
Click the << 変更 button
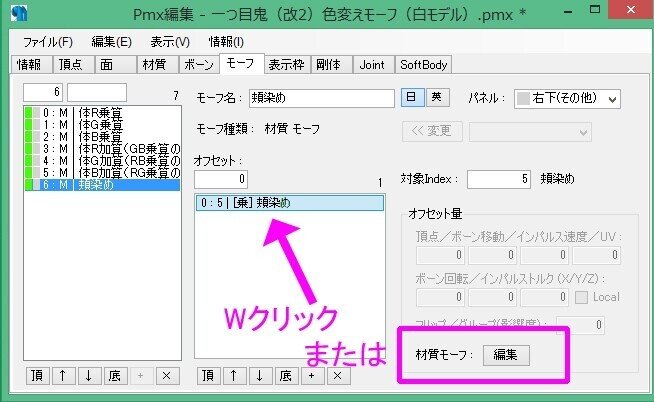click(x=432, y=131)
